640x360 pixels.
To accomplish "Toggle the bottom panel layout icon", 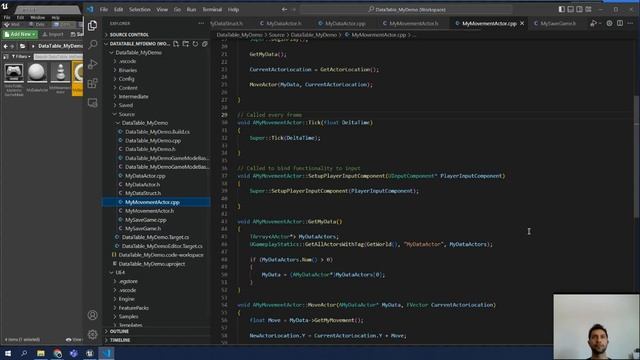I will (571, 9).
